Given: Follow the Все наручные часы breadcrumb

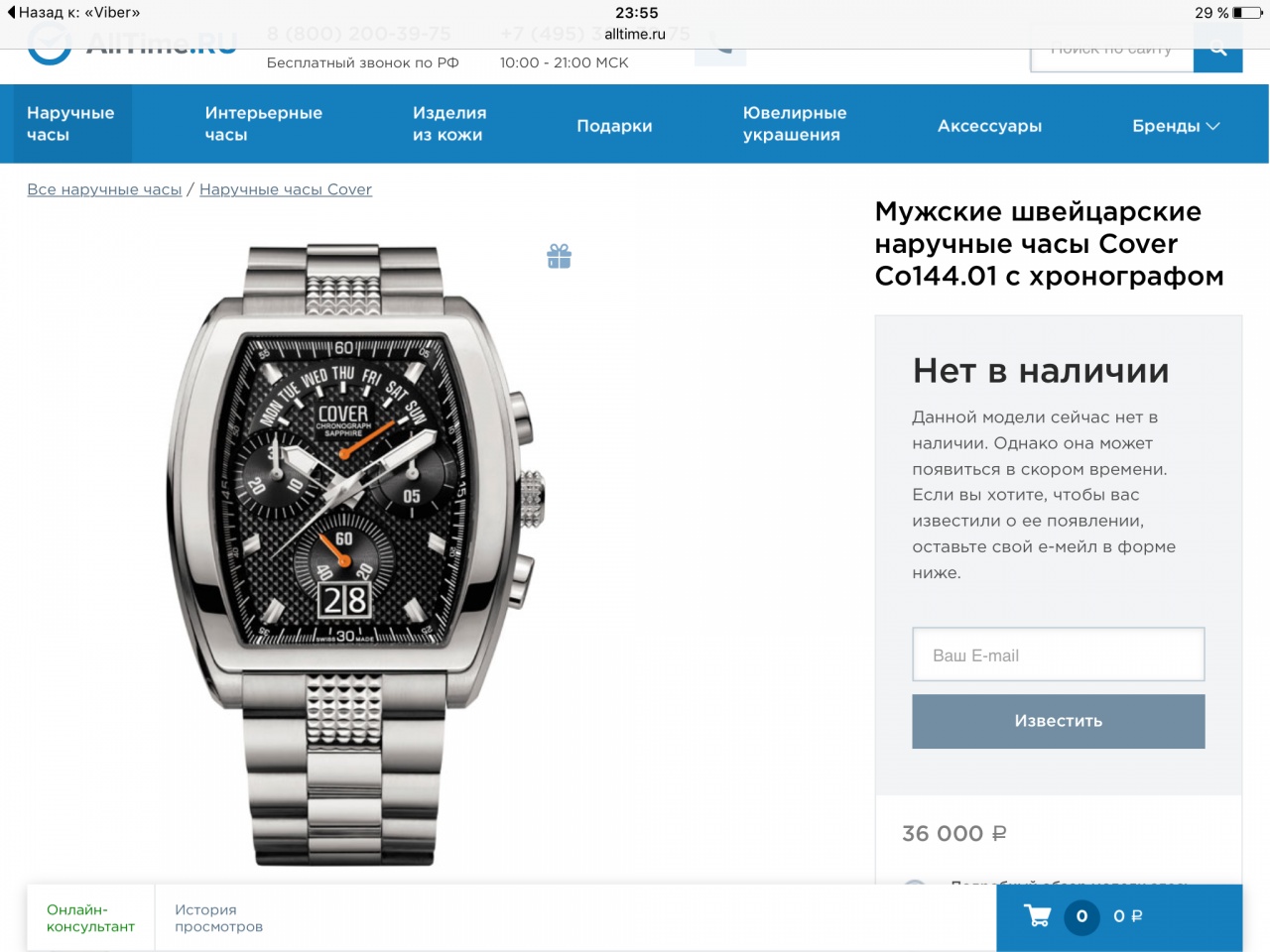Looking at the screenshot, I should [x=104, y=189].
